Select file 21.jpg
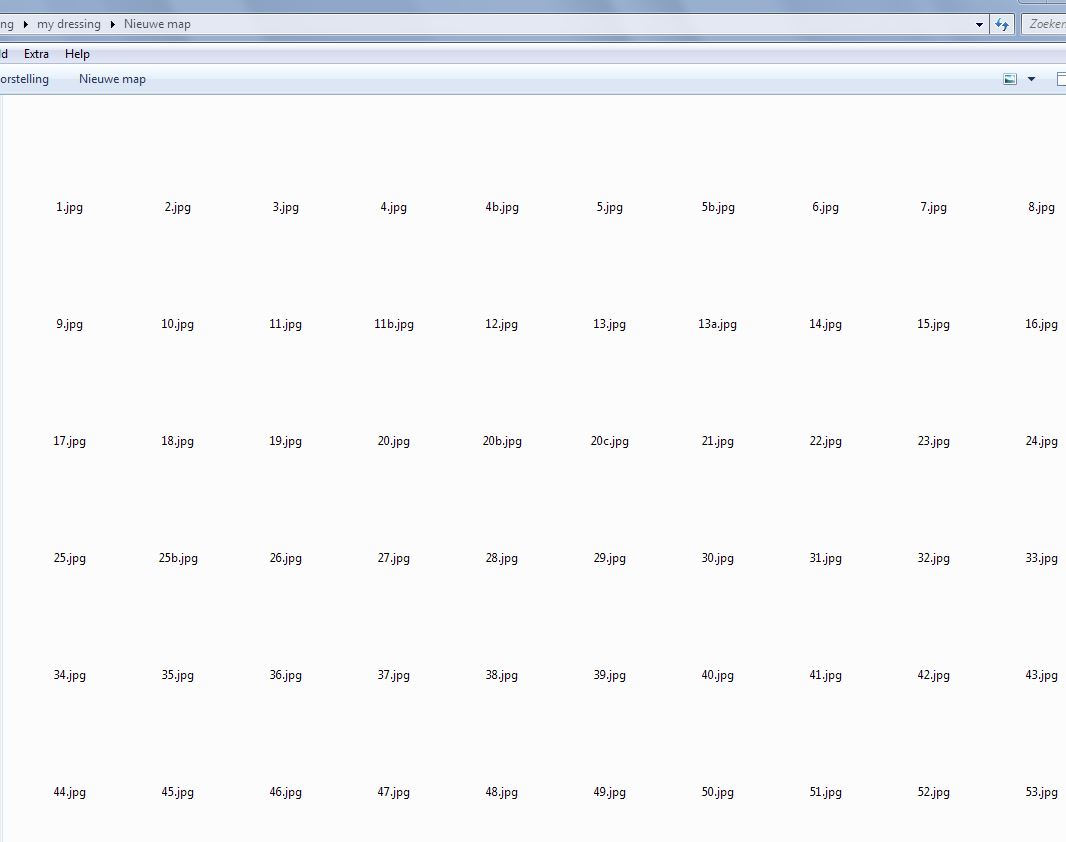Viewport: 1066px width, 842px height. (x=718, y=441)
